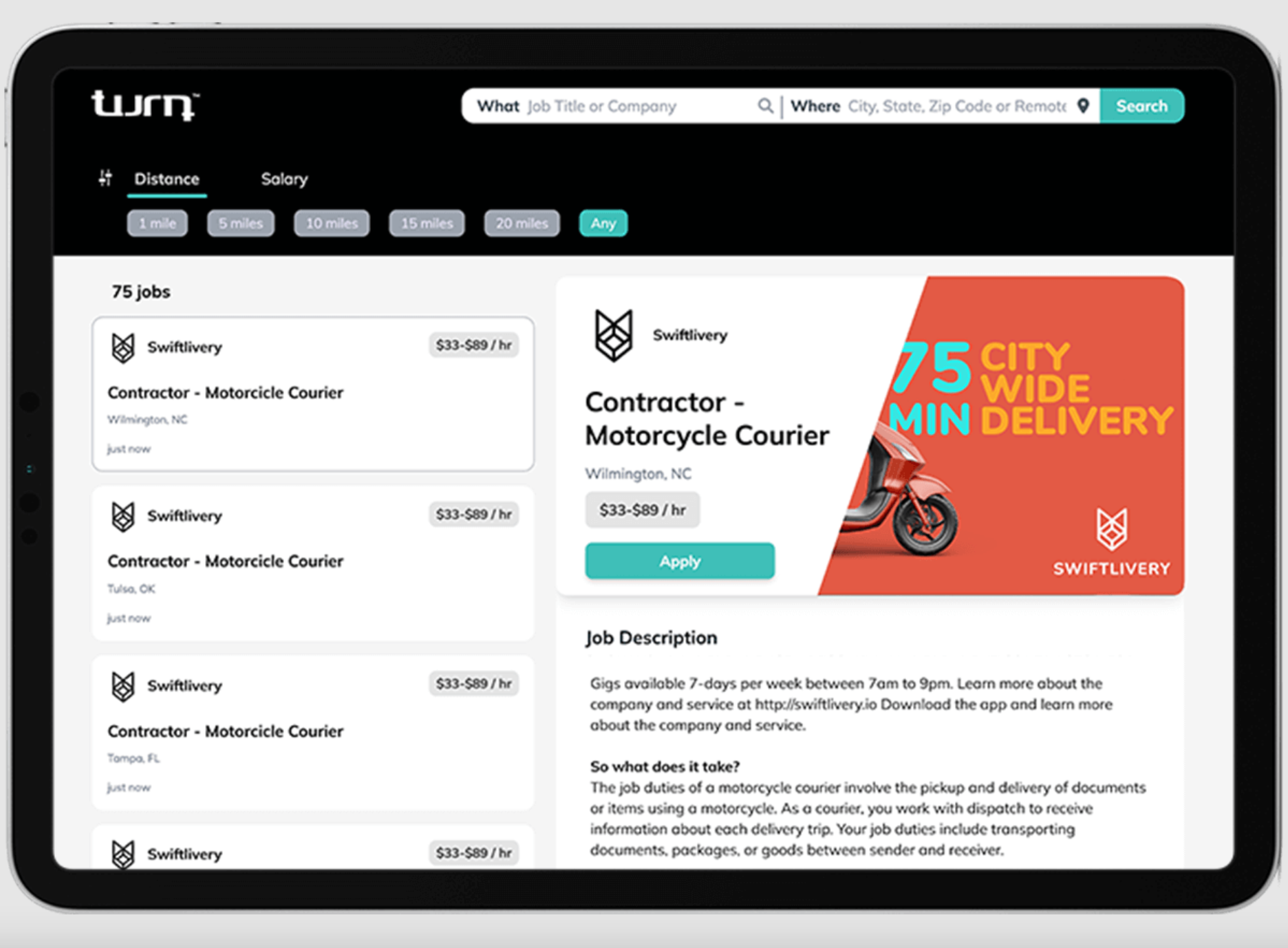This screenshot has width=1288, height=948.
Task: Select the 15 miles distance filter
Action: [x=427, y=223]
